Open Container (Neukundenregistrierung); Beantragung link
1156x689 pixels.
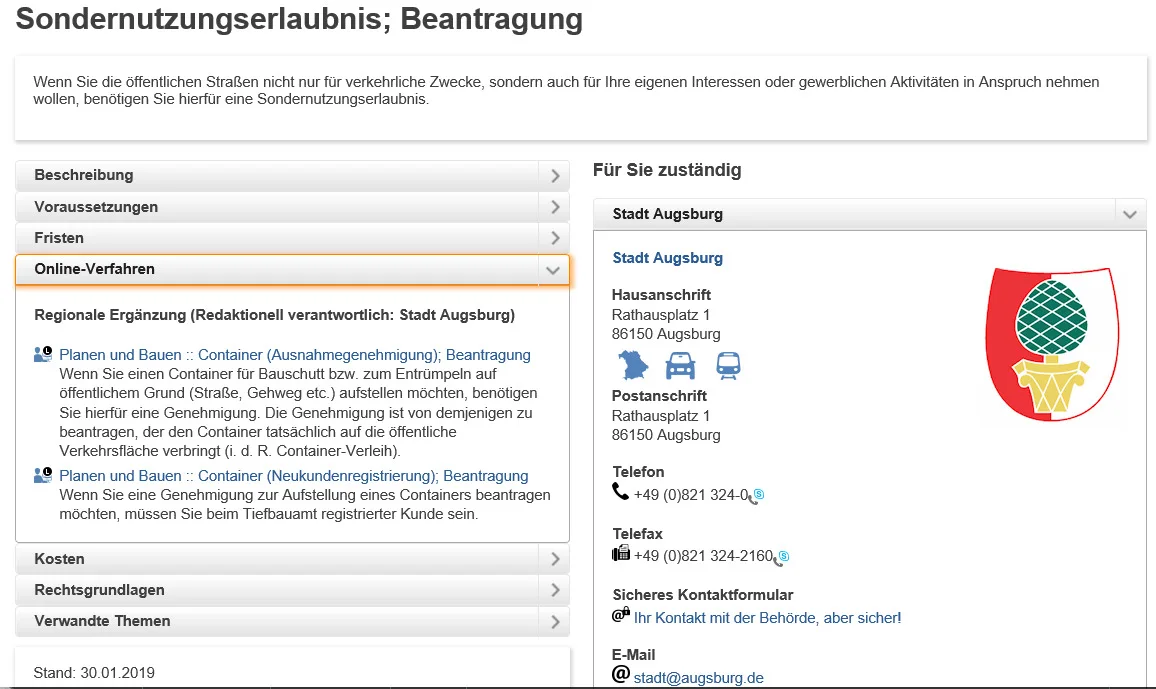point(293,475)
